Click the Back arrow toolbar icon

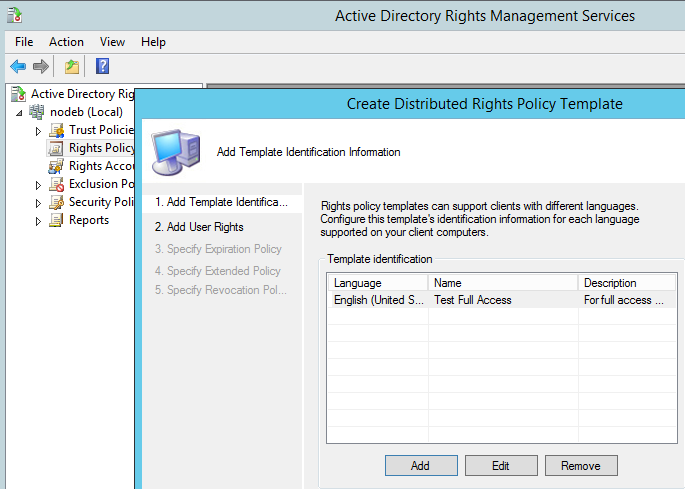pyautogui.click(x=18, y=66)
